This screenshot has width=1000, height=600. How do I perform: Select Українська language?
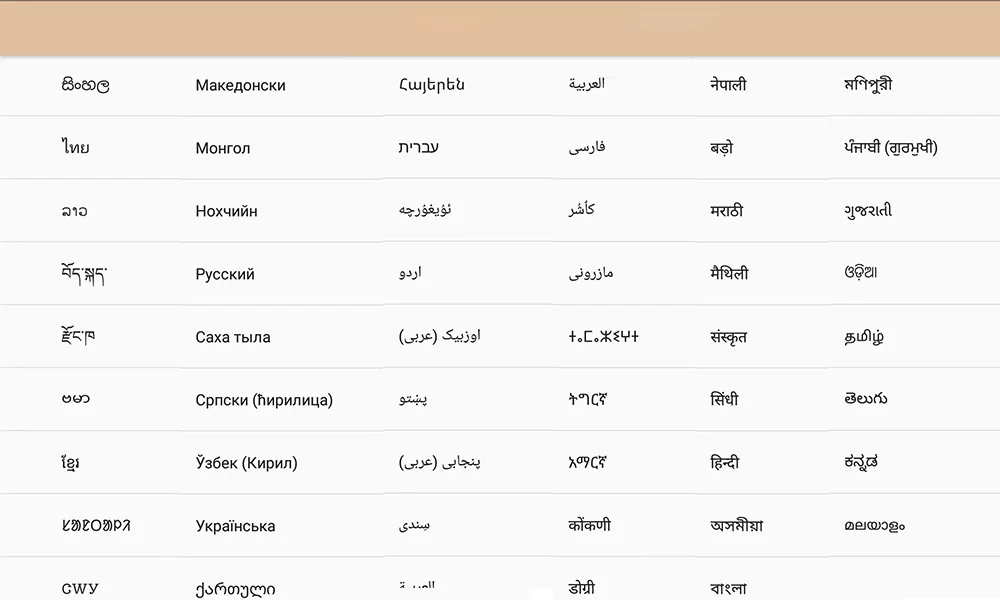point(235,526)
